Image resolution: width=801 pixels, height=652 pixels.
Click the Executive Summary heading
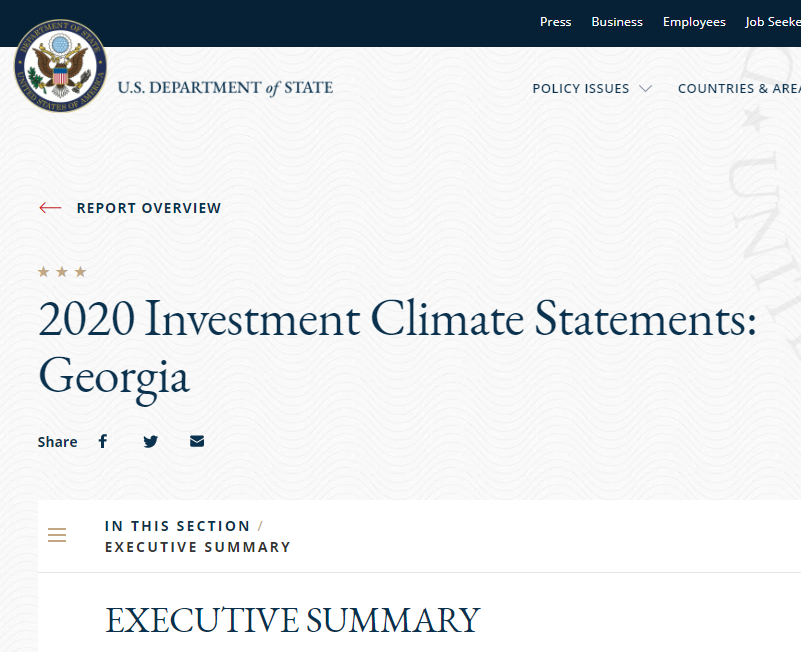292,620
